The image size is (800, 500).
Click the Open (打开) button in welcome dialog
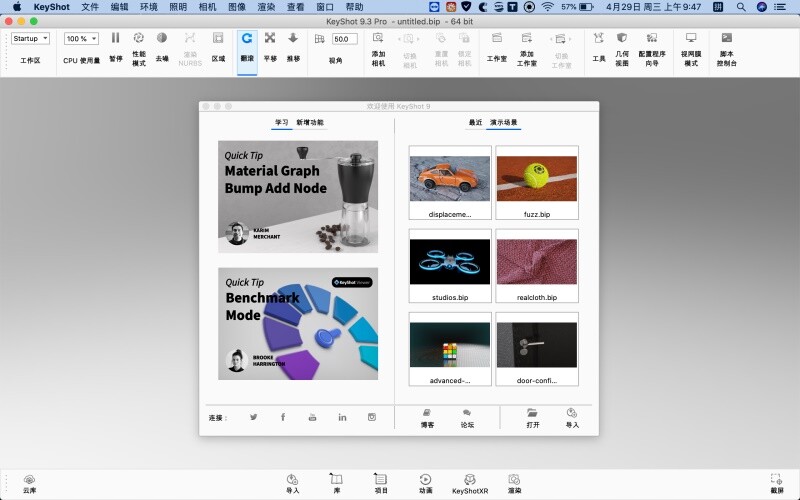[532, 418]
